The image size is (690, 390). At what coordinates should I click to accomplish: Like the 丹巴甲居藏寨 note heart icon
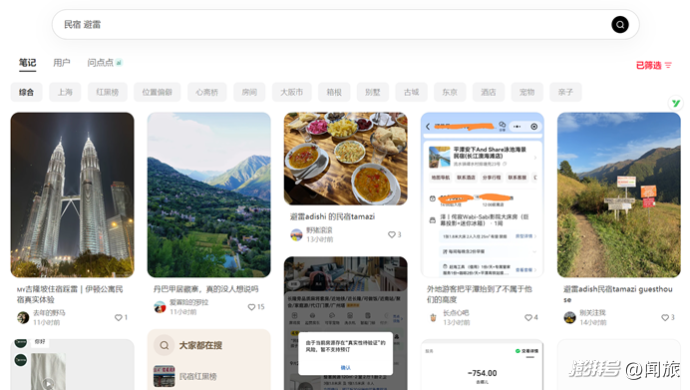[x=251, y=307]
